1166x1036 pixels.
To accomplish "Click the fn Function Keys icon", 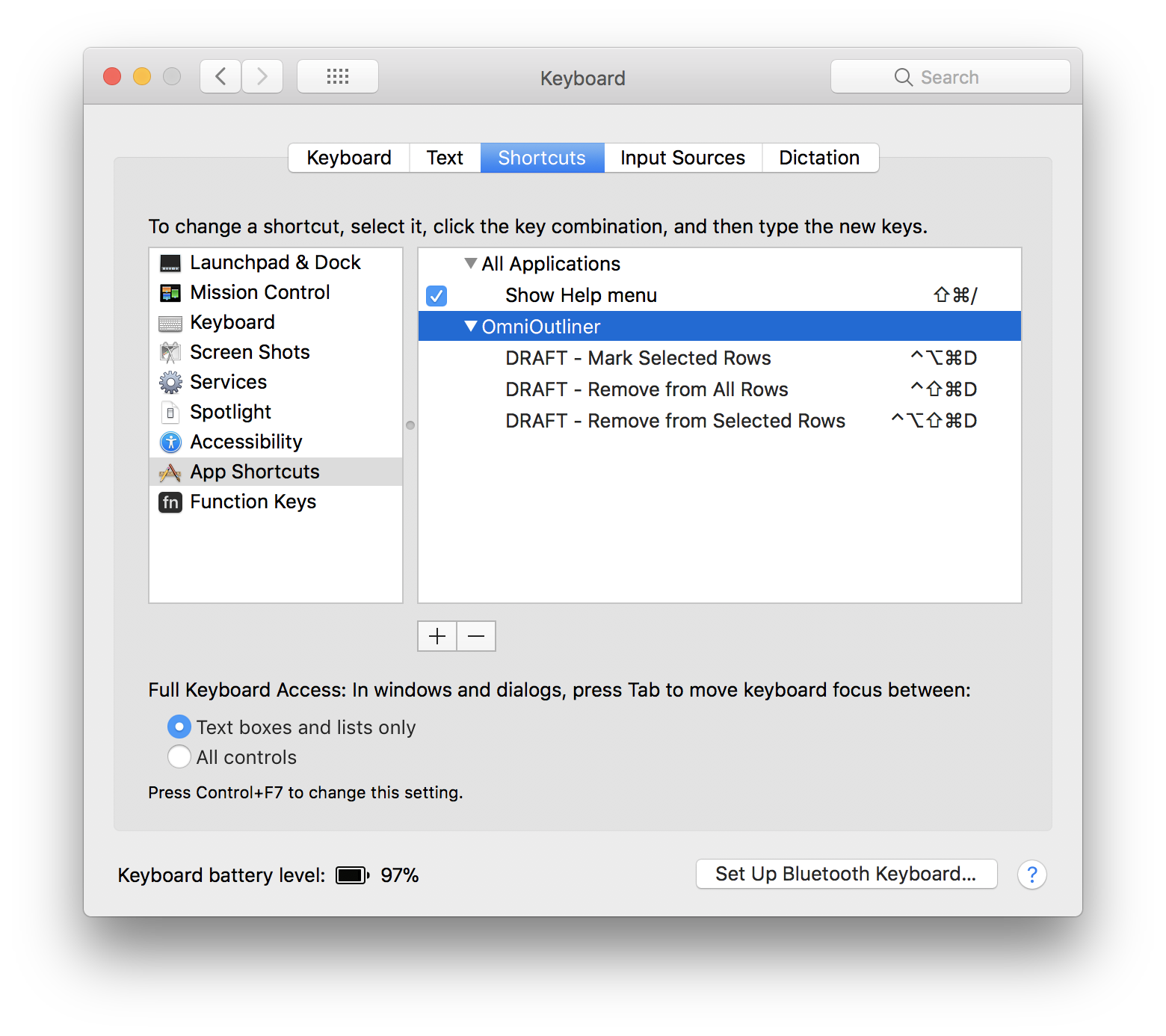I will pyautogui.click(x=170, y=502).
